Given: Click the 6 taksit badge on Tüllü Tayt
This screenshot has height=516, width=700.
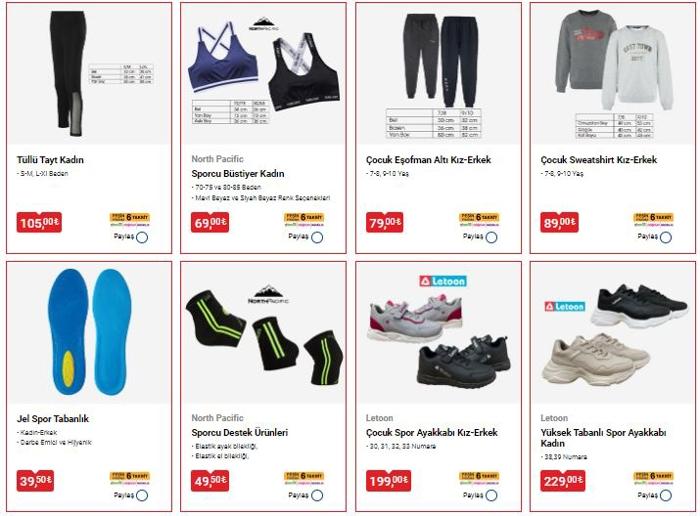Looking at the screenshot, I should coord(130,219).
